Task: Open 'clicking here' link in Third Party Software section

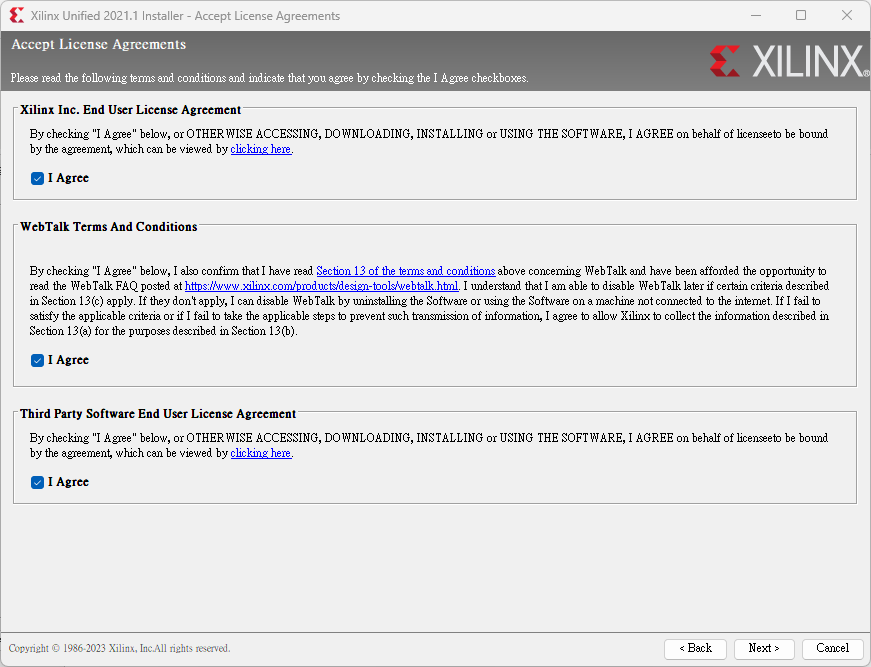Action: click(261, 453)
